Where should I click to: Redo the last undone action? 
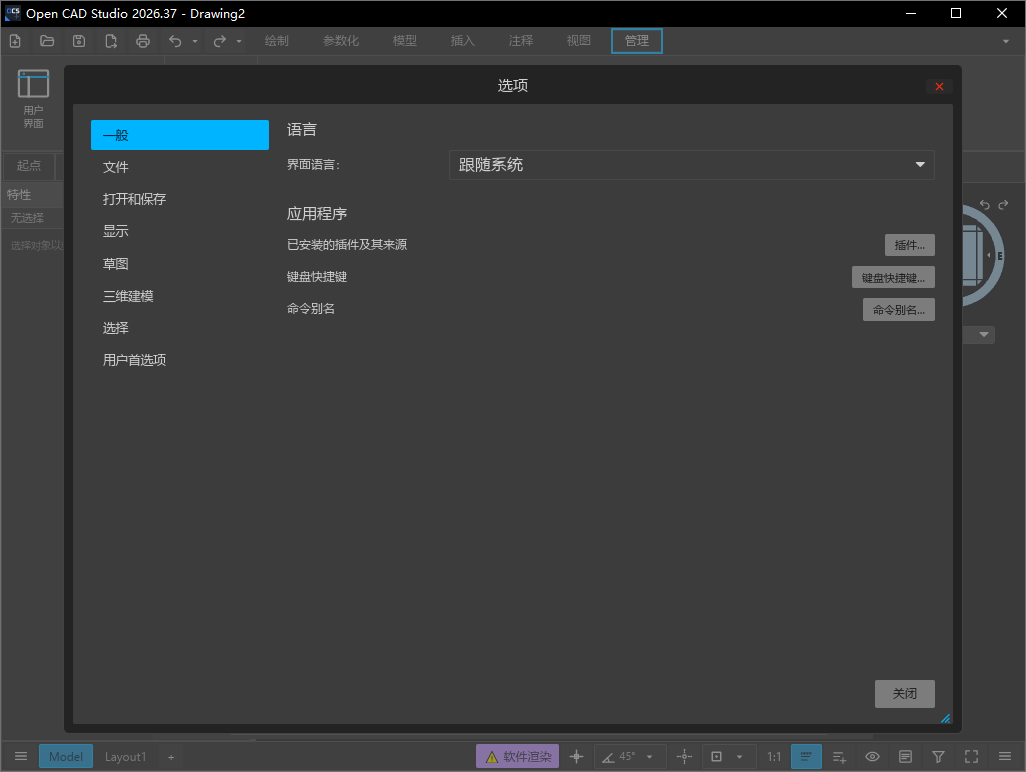coord(219,41)
